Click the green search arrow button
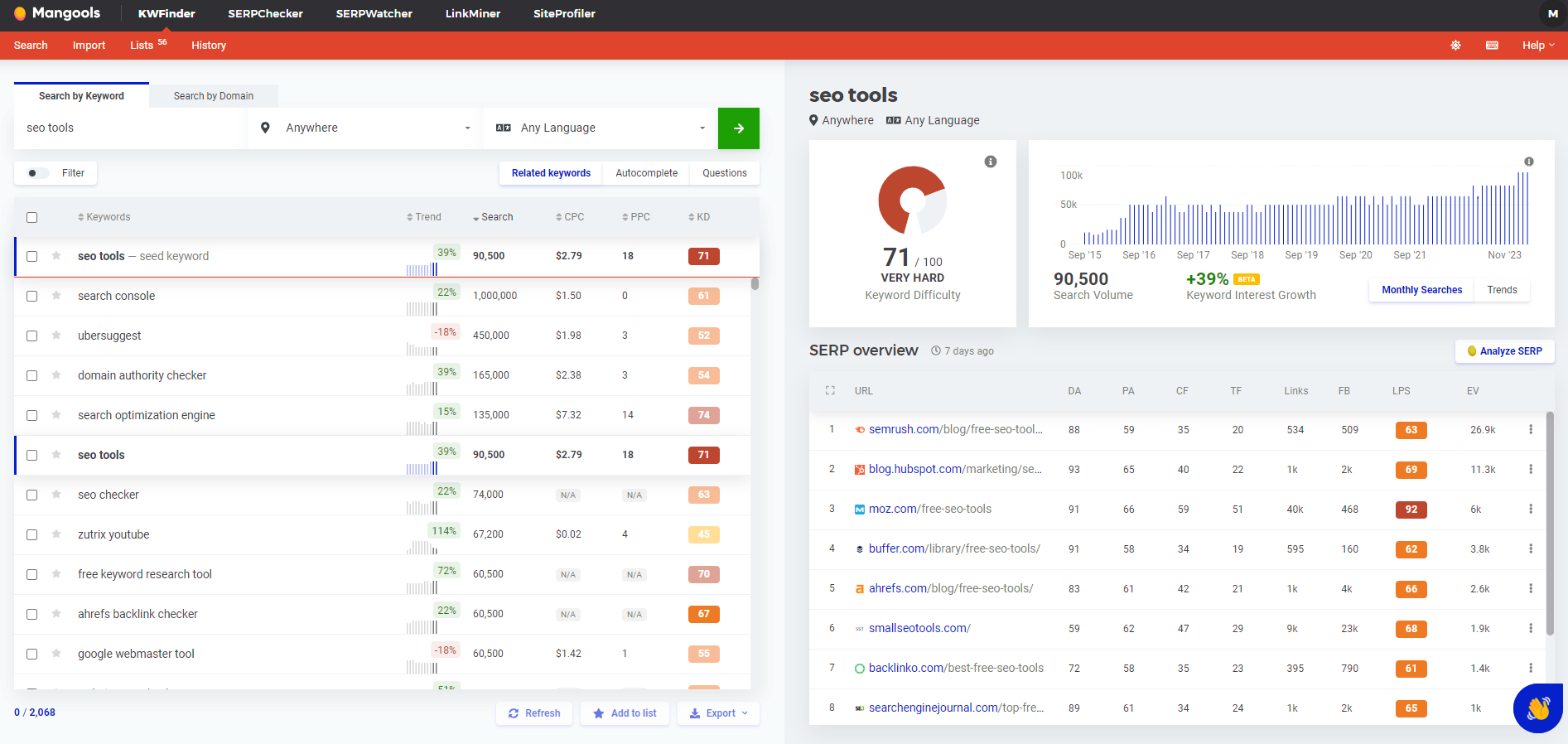Image resolution: width=1568 pixels, height=744 pixels. 738,128
